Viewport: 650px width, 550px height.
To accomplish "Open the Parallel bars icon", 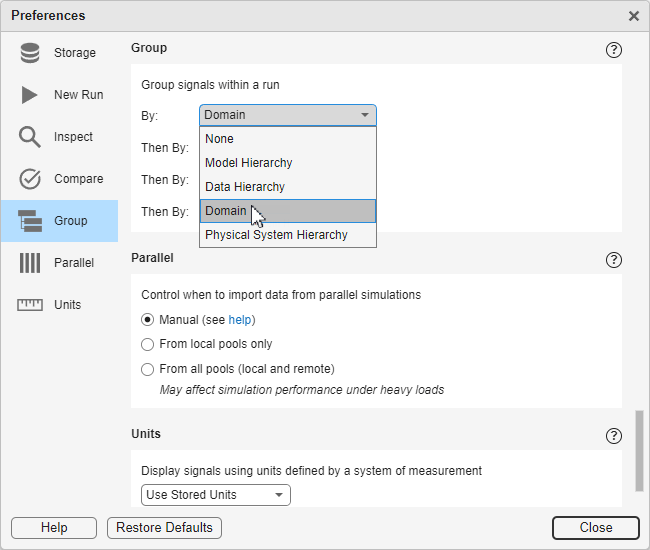I will pos(30,263).
